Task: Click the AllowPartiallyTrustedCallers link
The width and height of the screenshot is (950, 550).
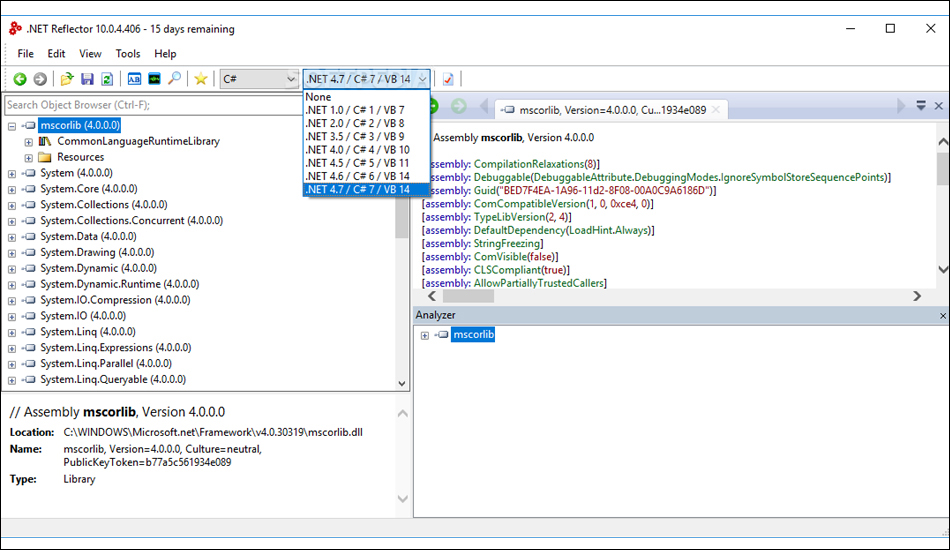Action: (539, 283)
